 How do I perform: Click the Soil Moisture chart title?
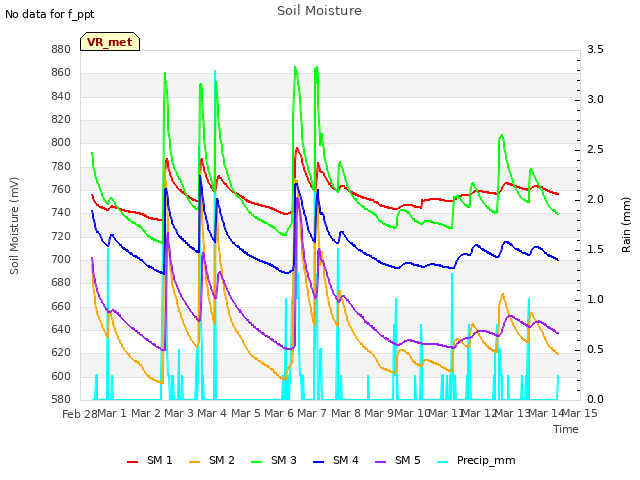pos(319,11)
